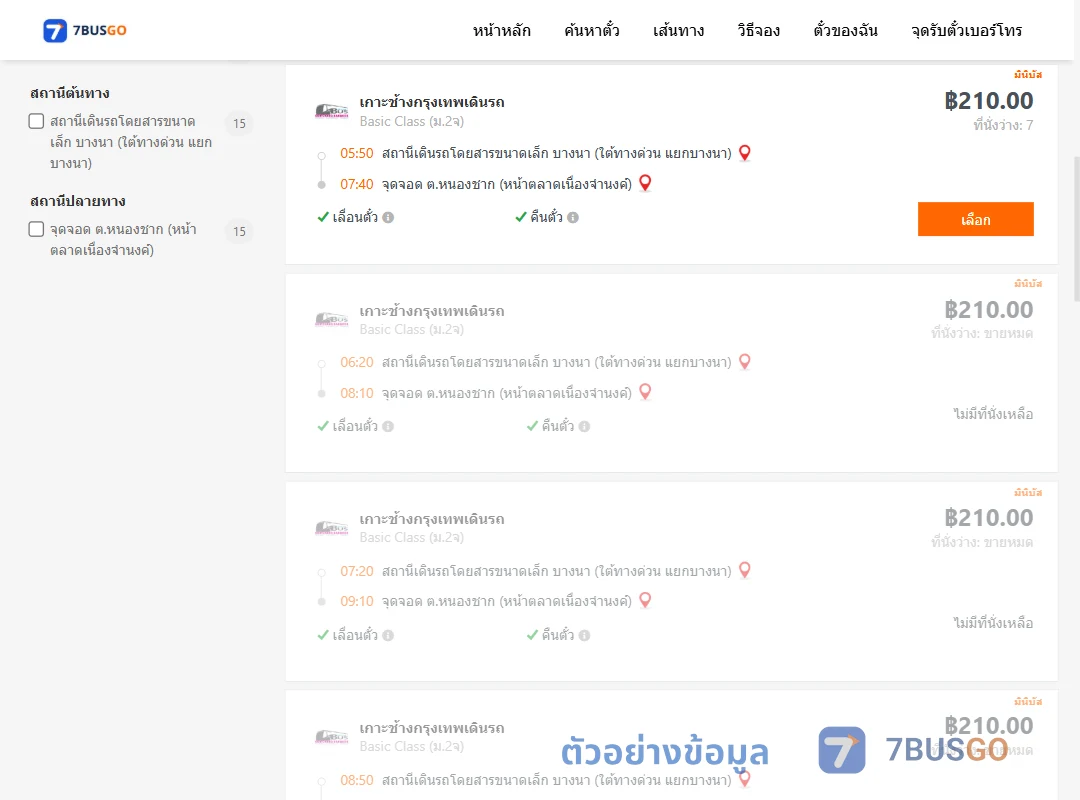Open the 7BUSGO logo homepage link

click(x=85, y=30)
